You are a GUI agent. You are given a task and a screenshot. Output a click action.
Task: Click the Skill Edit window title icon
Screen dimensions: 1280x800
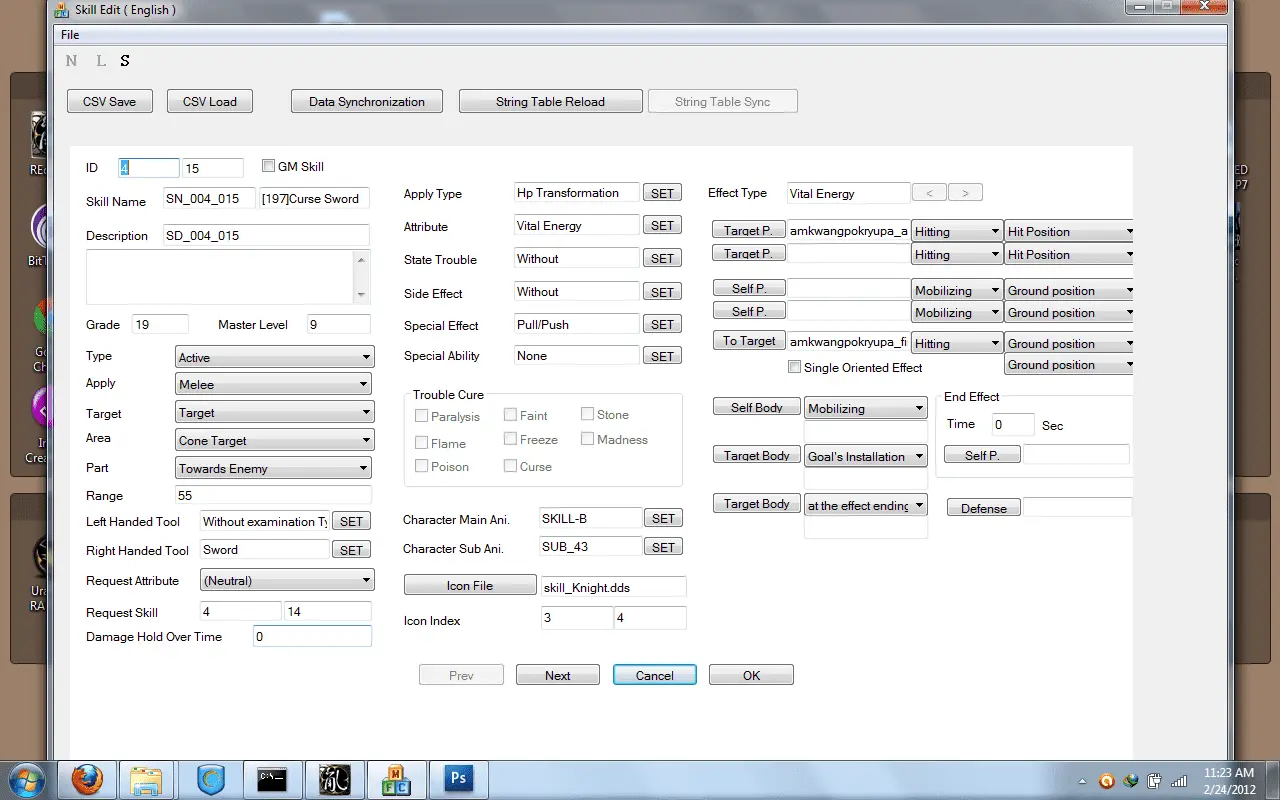(64, 10)
